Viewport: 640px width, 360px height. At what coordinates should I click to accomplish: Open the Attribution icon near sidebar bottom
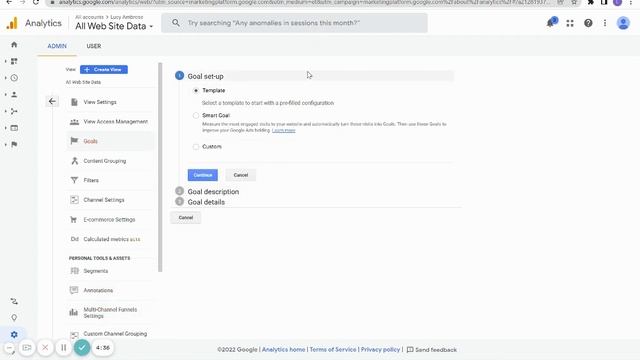point(14,301)
